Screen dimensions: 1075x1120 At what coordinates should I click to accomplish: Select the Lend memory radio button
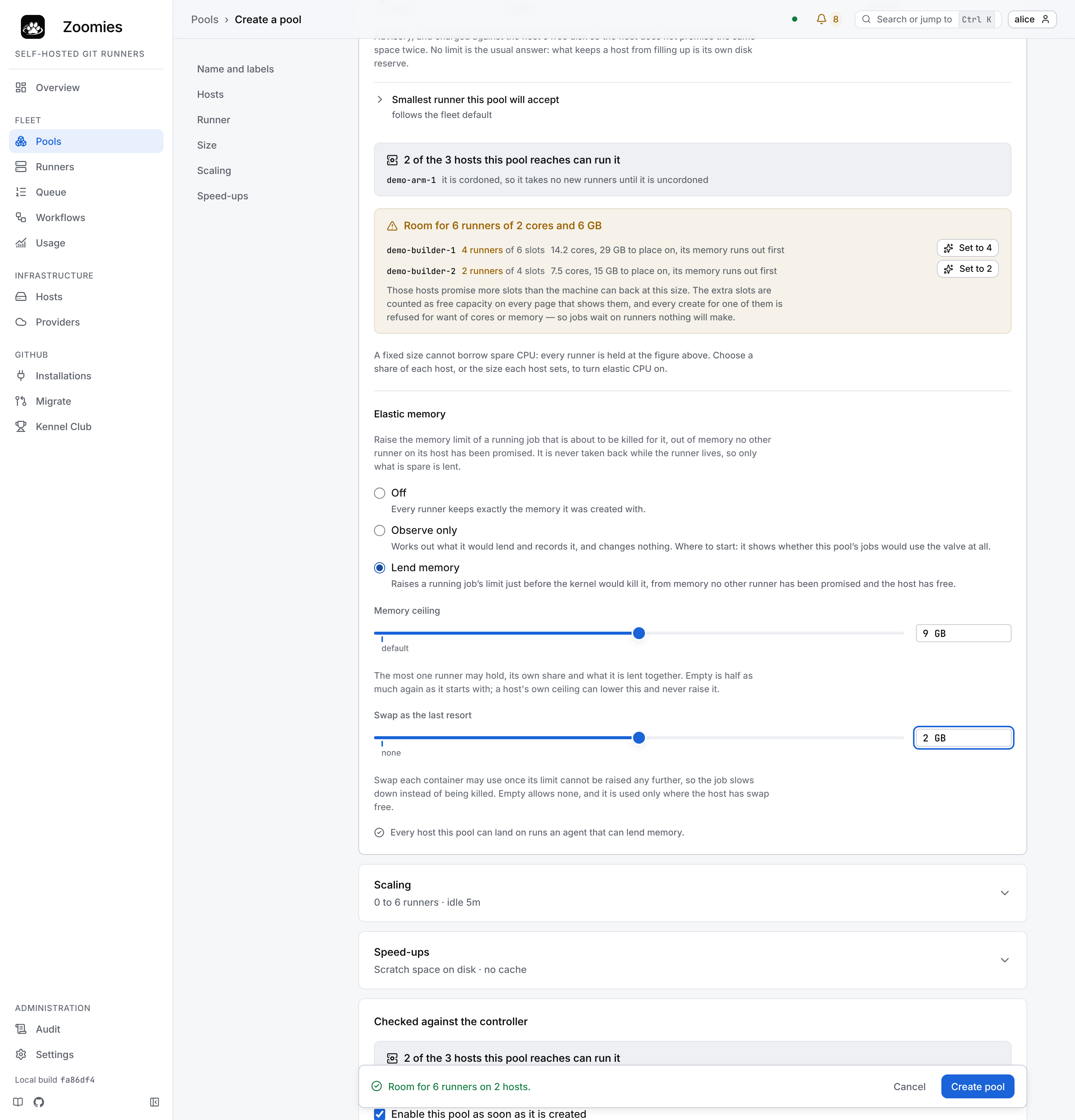pos(379,567)
